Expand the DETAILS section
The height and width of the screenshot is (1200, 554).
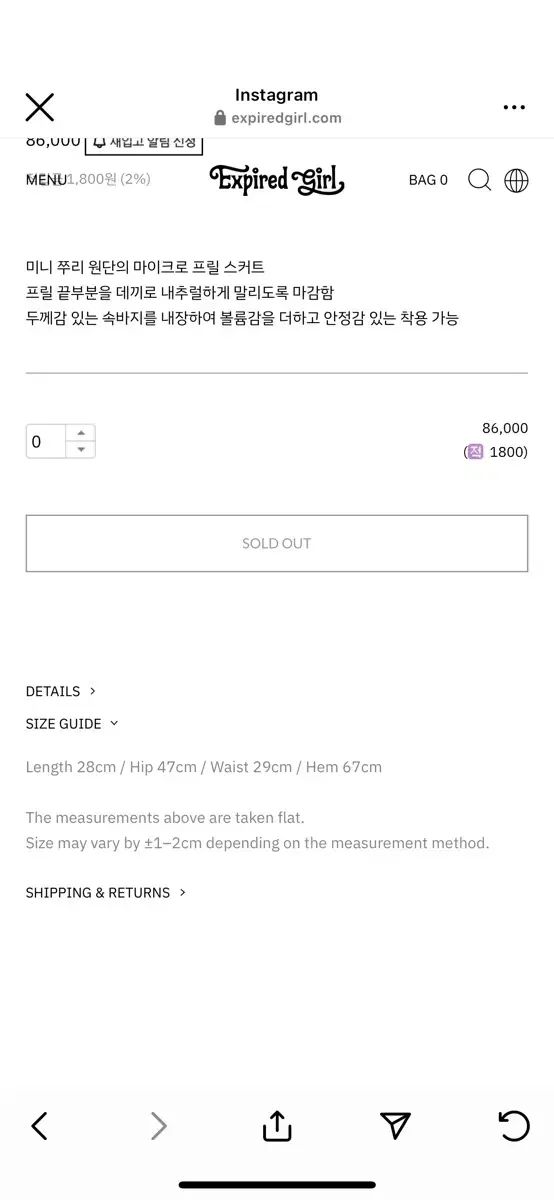[x=61, y=691]
